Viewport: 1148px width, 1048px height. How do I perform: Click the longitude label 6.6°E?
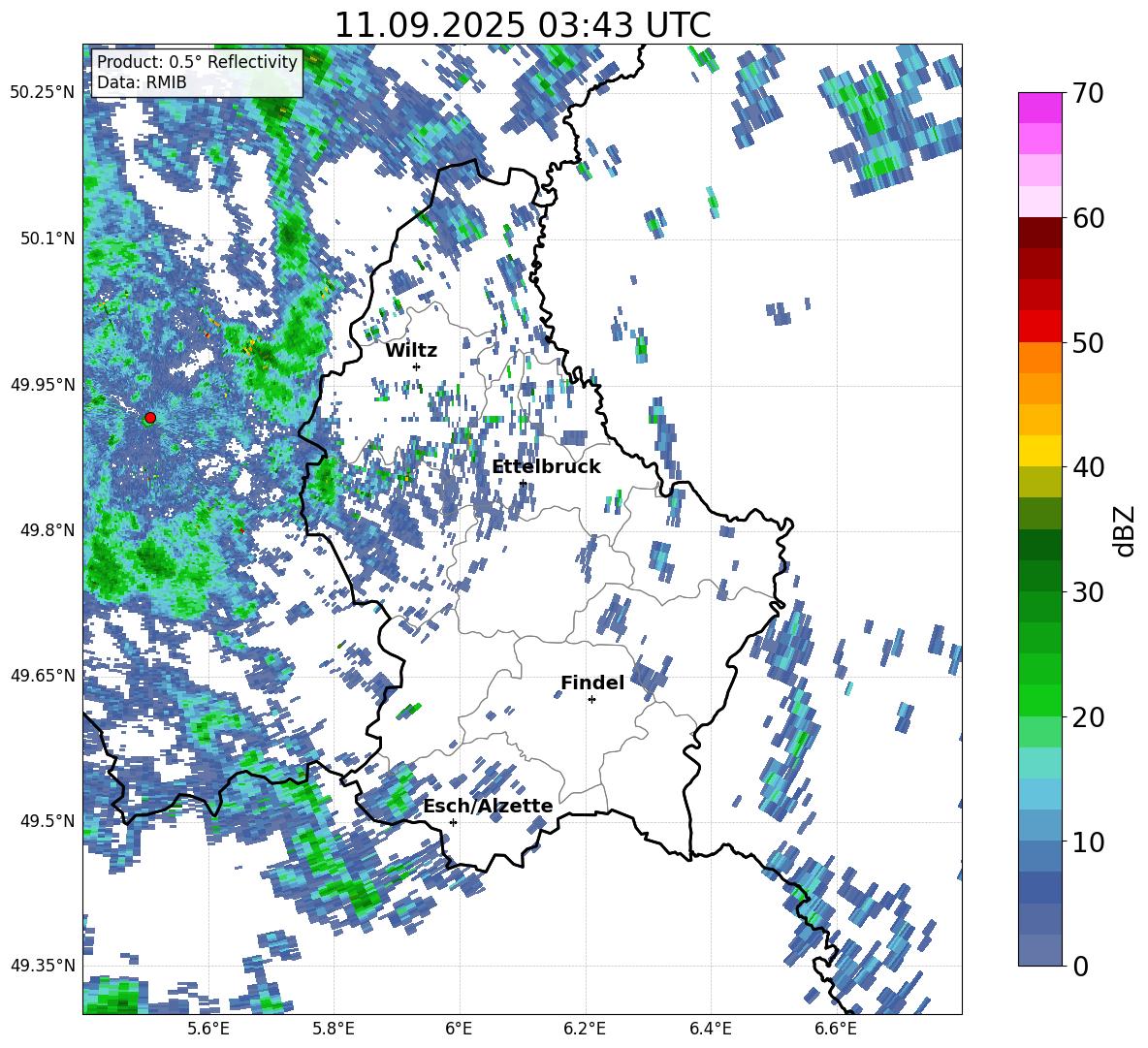(x=836, y=1029)
